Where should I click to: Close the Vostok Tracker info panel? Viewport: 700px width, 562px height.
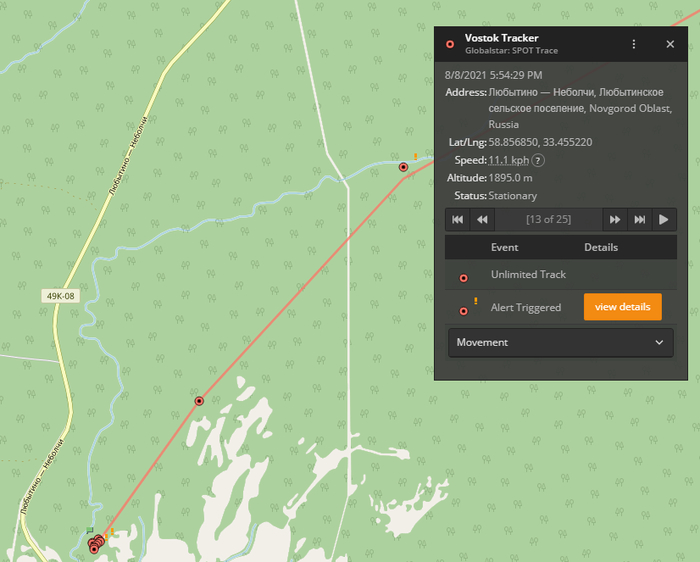click(670, 44)
